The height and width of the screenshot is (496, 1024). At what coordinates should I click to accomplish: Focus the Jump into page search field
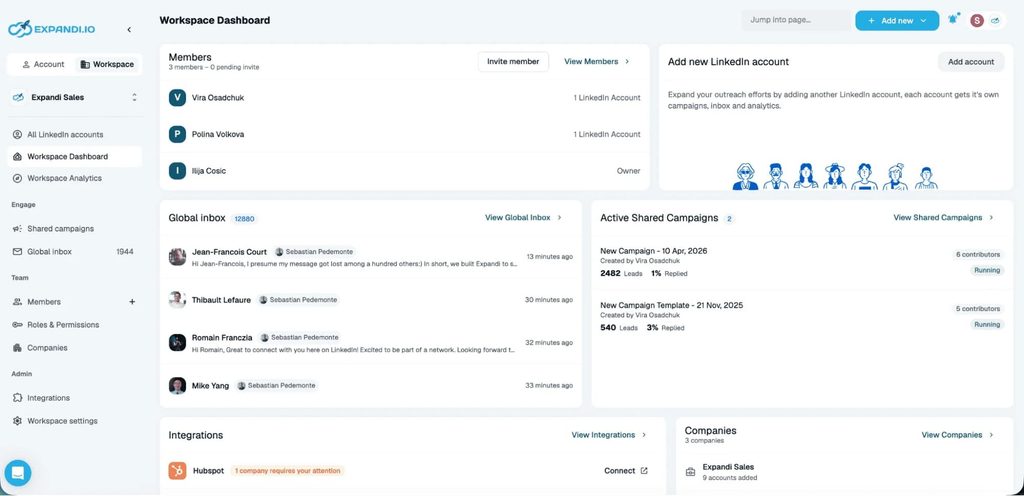(796, 20)
